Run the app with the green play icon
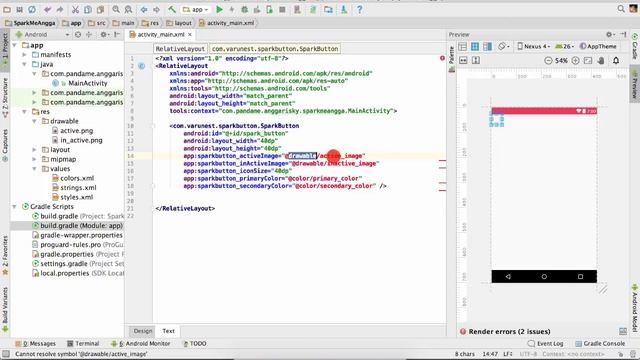 pyautogui.click(x=219, y=9)
